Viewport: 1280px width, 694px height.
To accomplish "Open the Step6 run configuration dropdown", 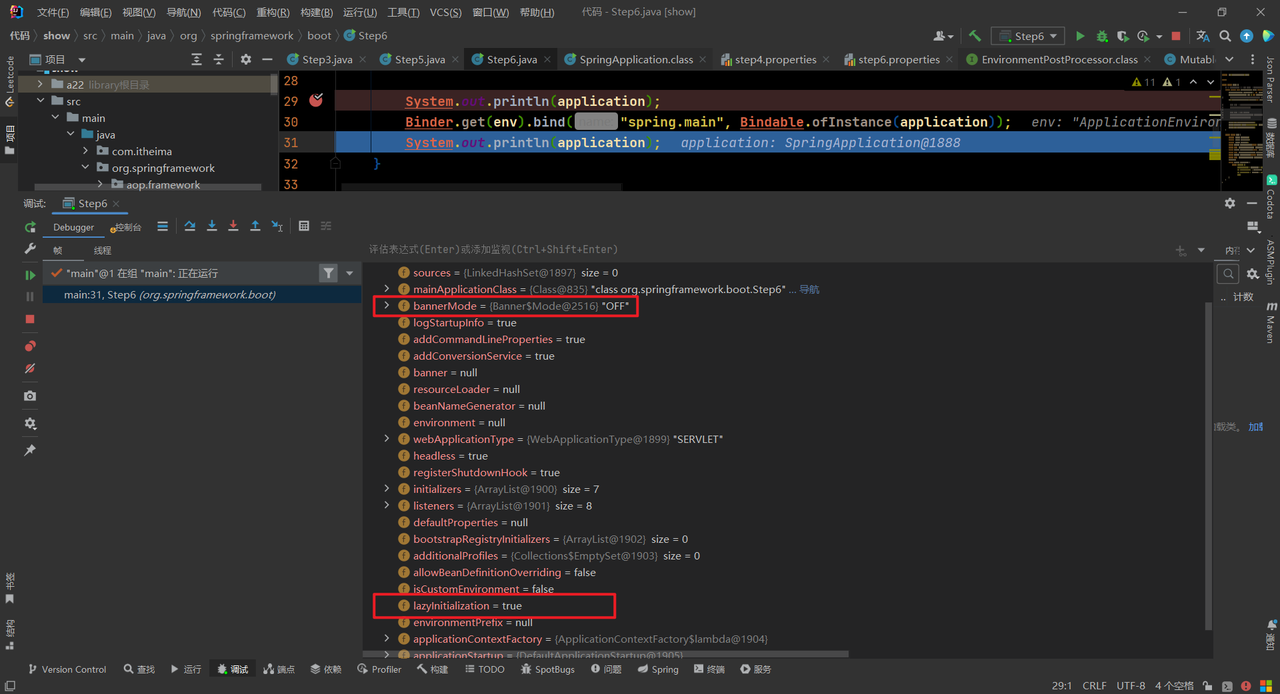I will pos(1027,36).
